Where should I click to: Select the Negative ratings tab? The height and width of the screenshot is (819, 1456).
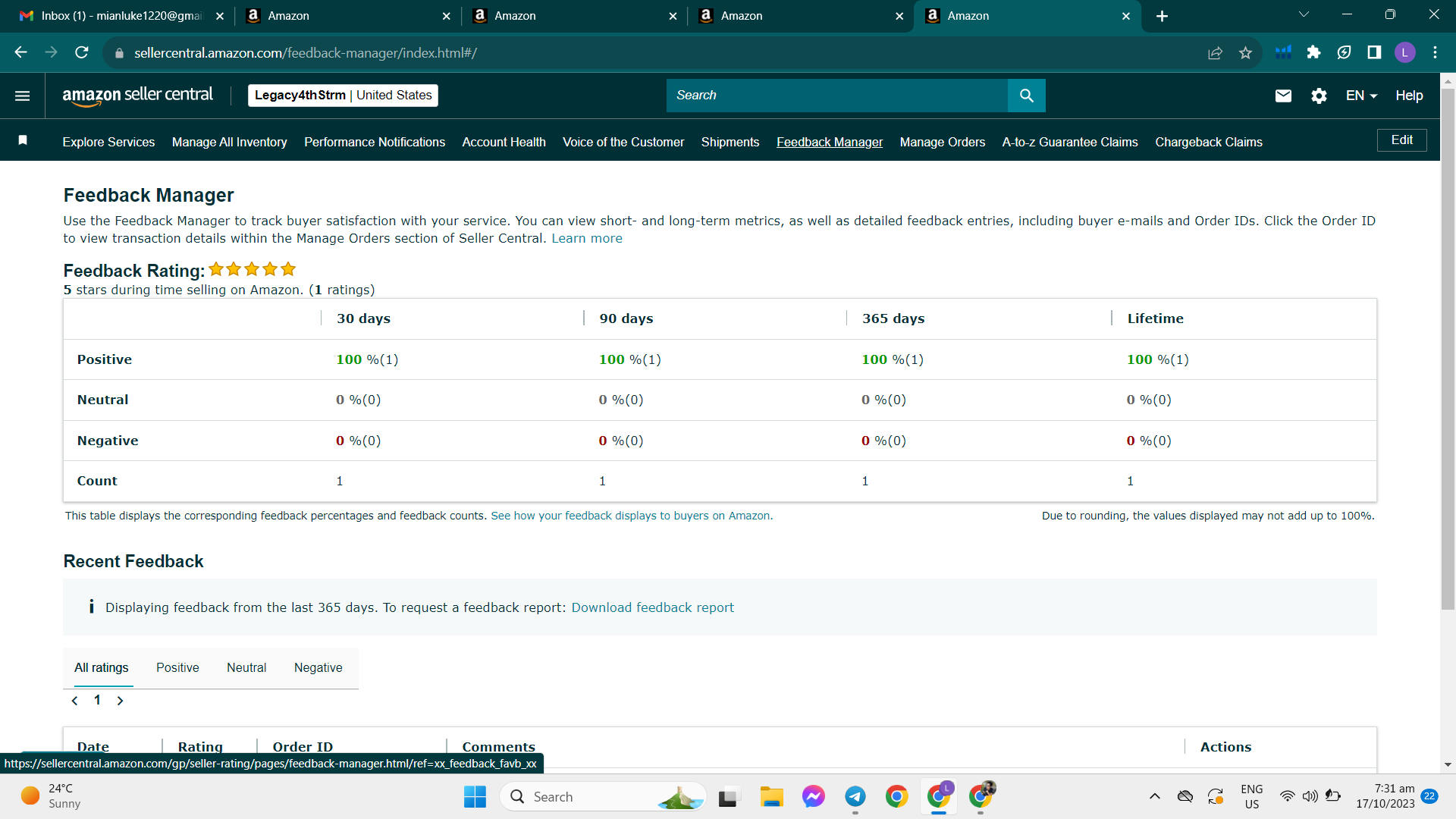pyautogui.click(x=318, y=668)
